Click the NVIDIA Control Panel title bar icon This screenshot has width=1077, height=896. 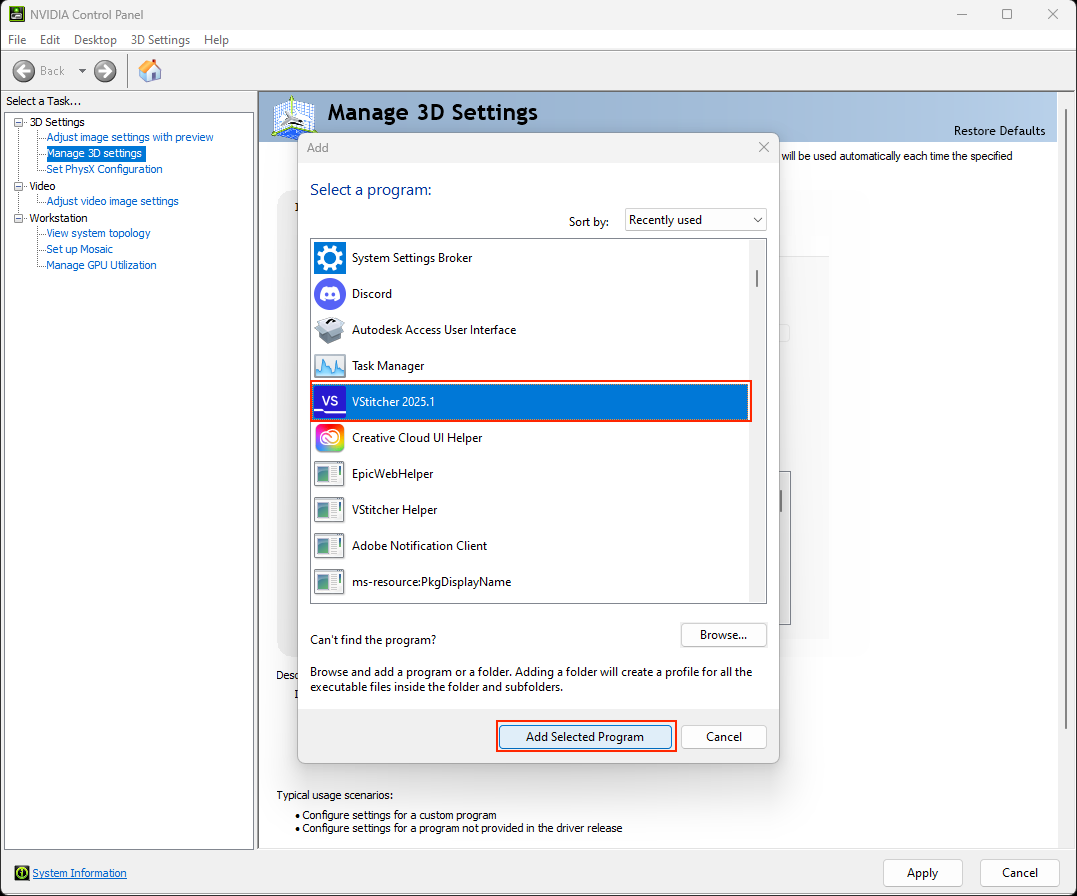tap(16, 14)
